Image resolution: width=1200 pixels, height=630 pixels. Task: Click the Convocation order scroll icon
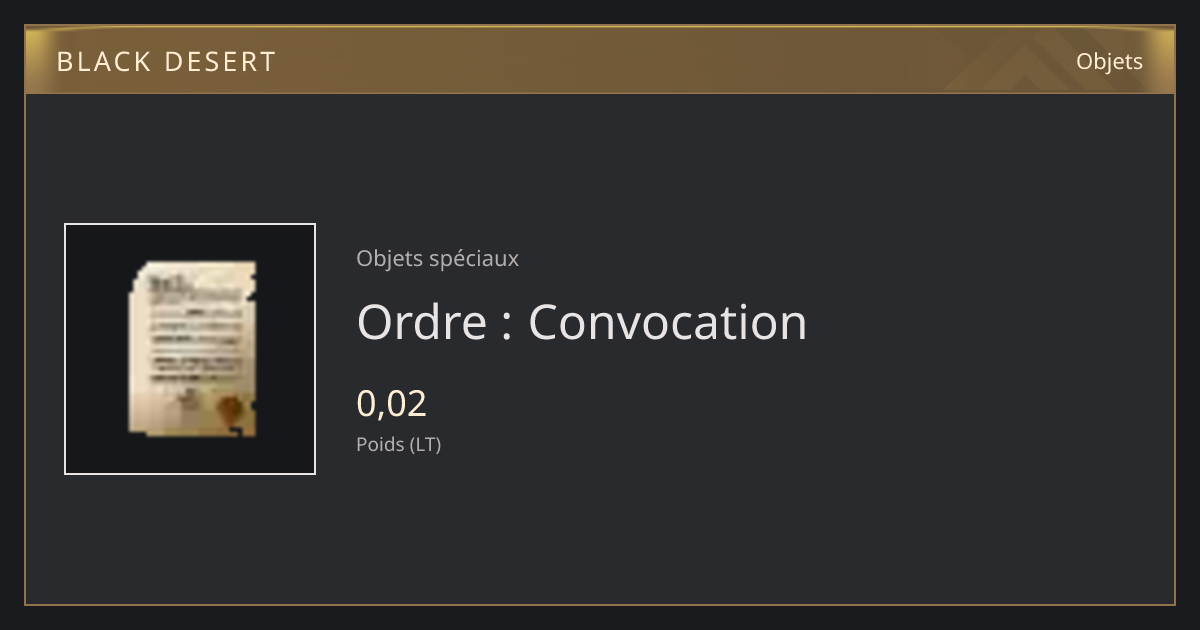click(192, 348)
